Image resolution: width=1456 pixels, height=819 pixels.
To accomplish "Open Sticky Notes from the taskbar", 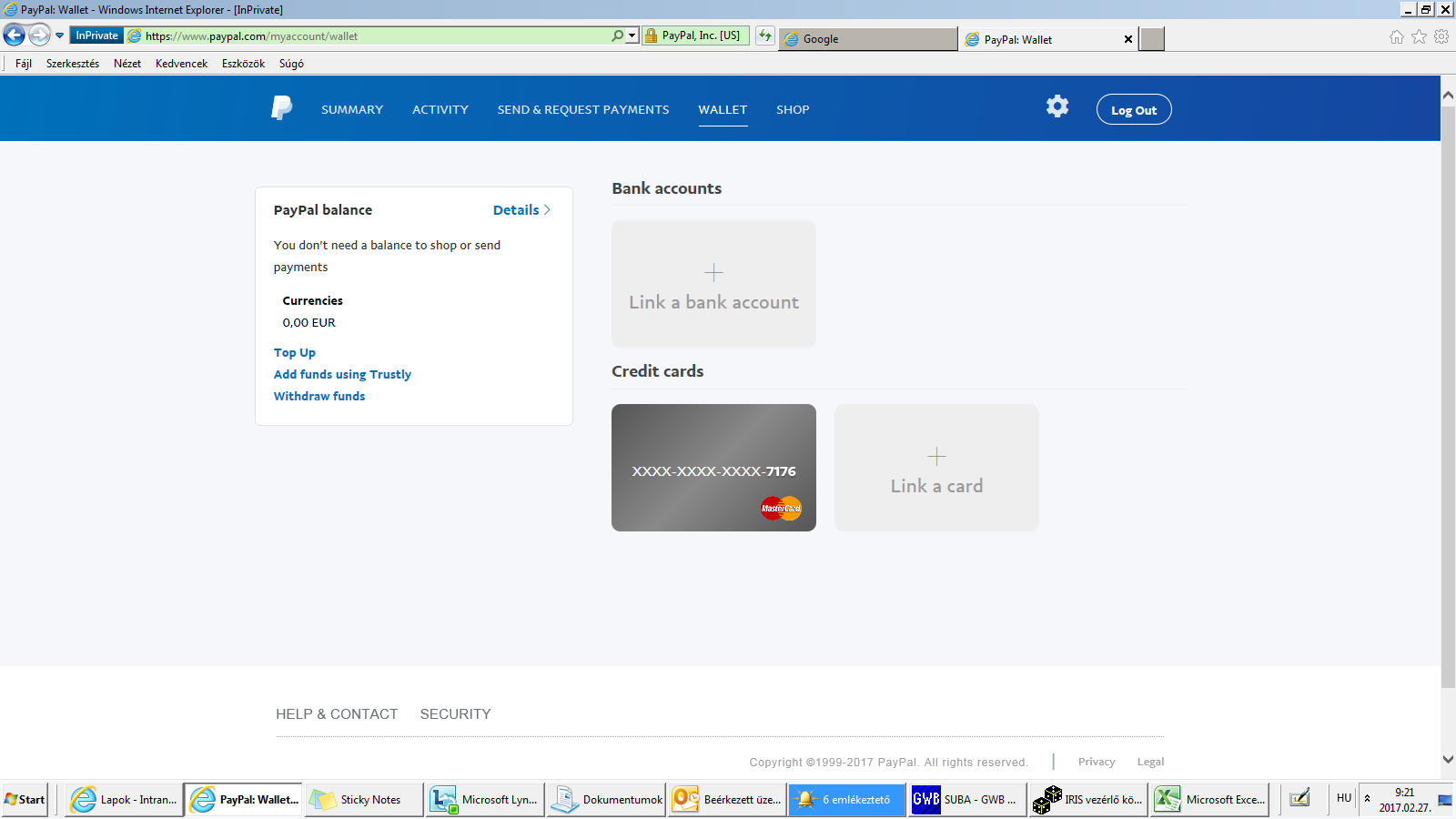I will click(x=364, y=800).
